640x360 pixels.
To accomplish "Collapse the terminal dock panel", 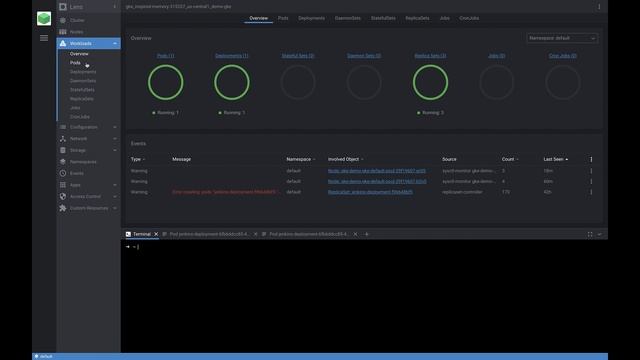I will pos(599,234).
